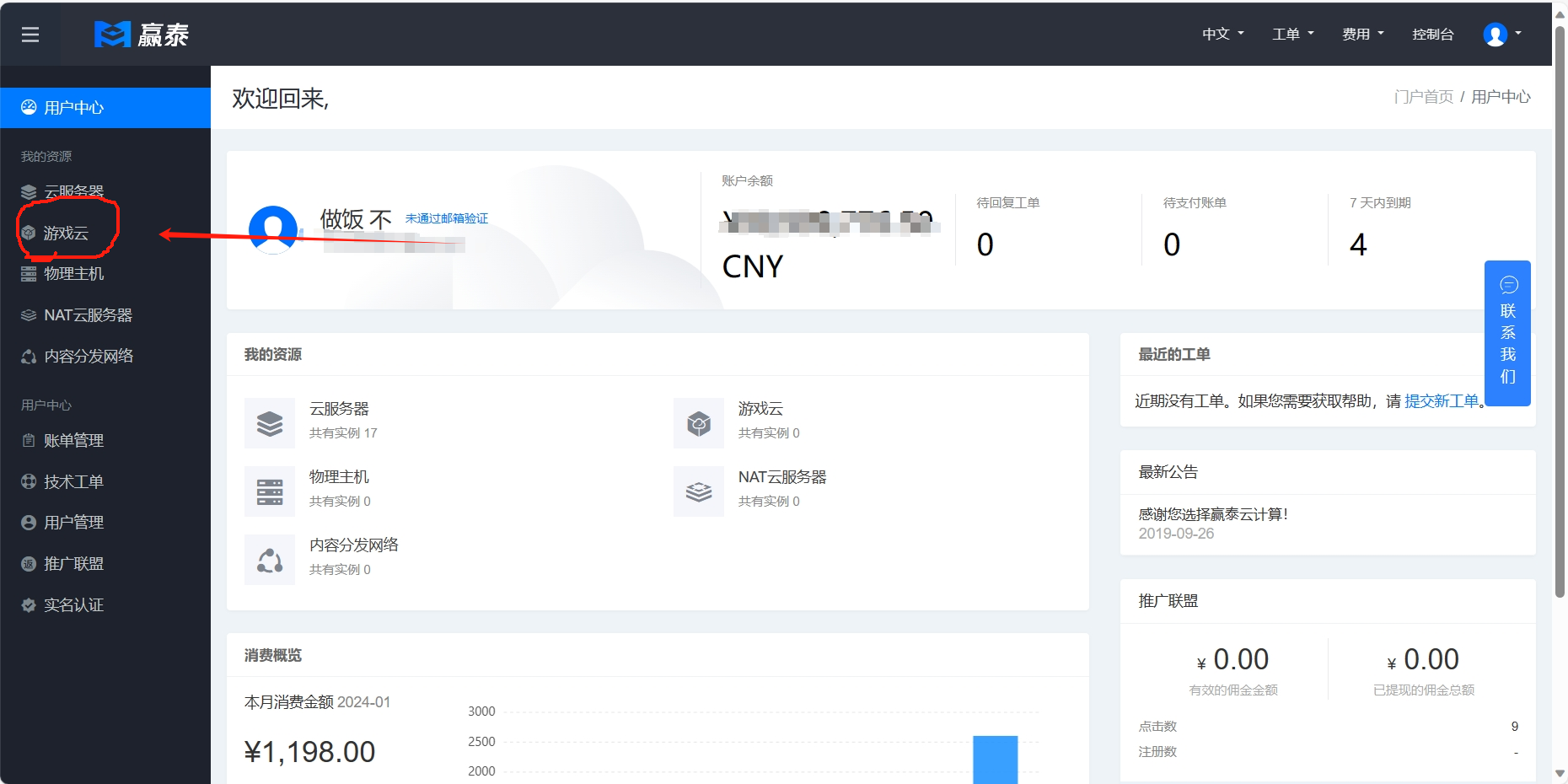Image resolution: width=1568 pixels, height=784 pixels.
Task: Click the announcement date 2019-09-26
Action: [x=1176, y=534]
